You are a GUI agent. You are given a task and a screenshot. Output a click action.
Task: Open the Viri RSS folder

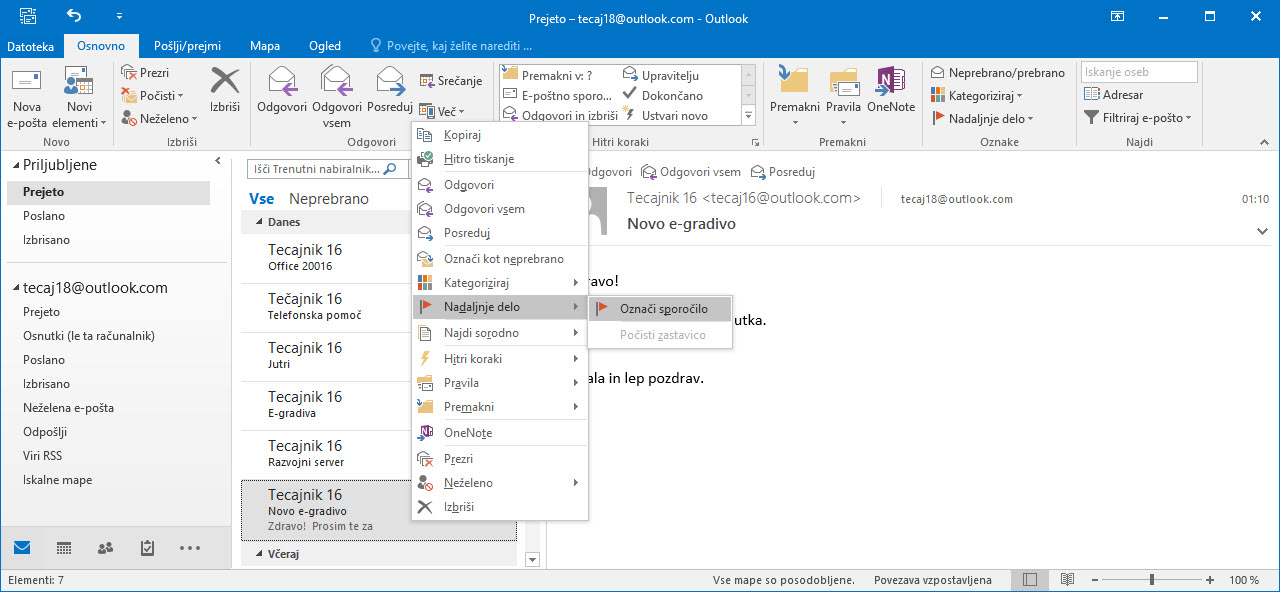pyautogui.click(x=43, y=456)
